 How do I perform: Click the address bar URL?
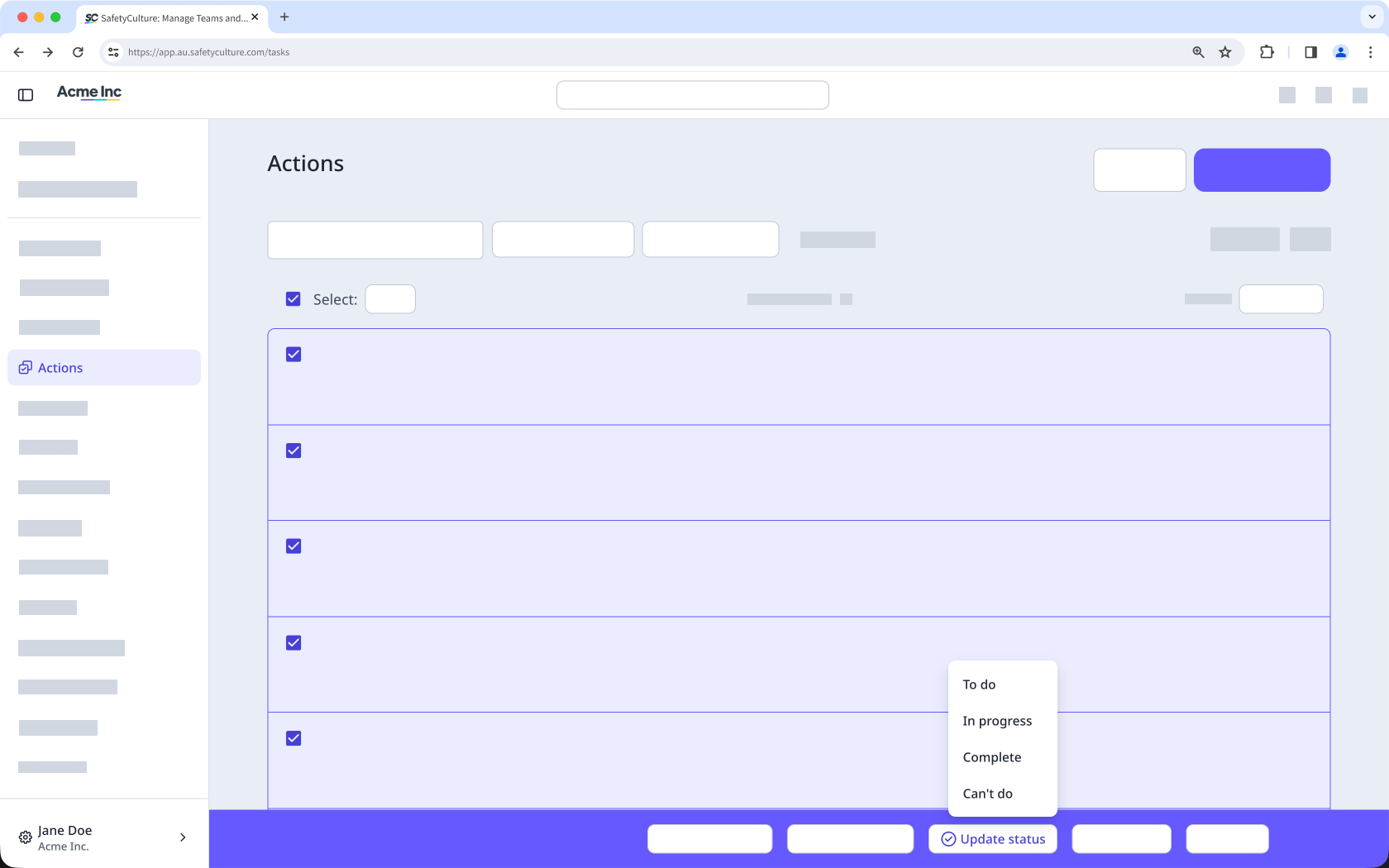click(208, 52)
